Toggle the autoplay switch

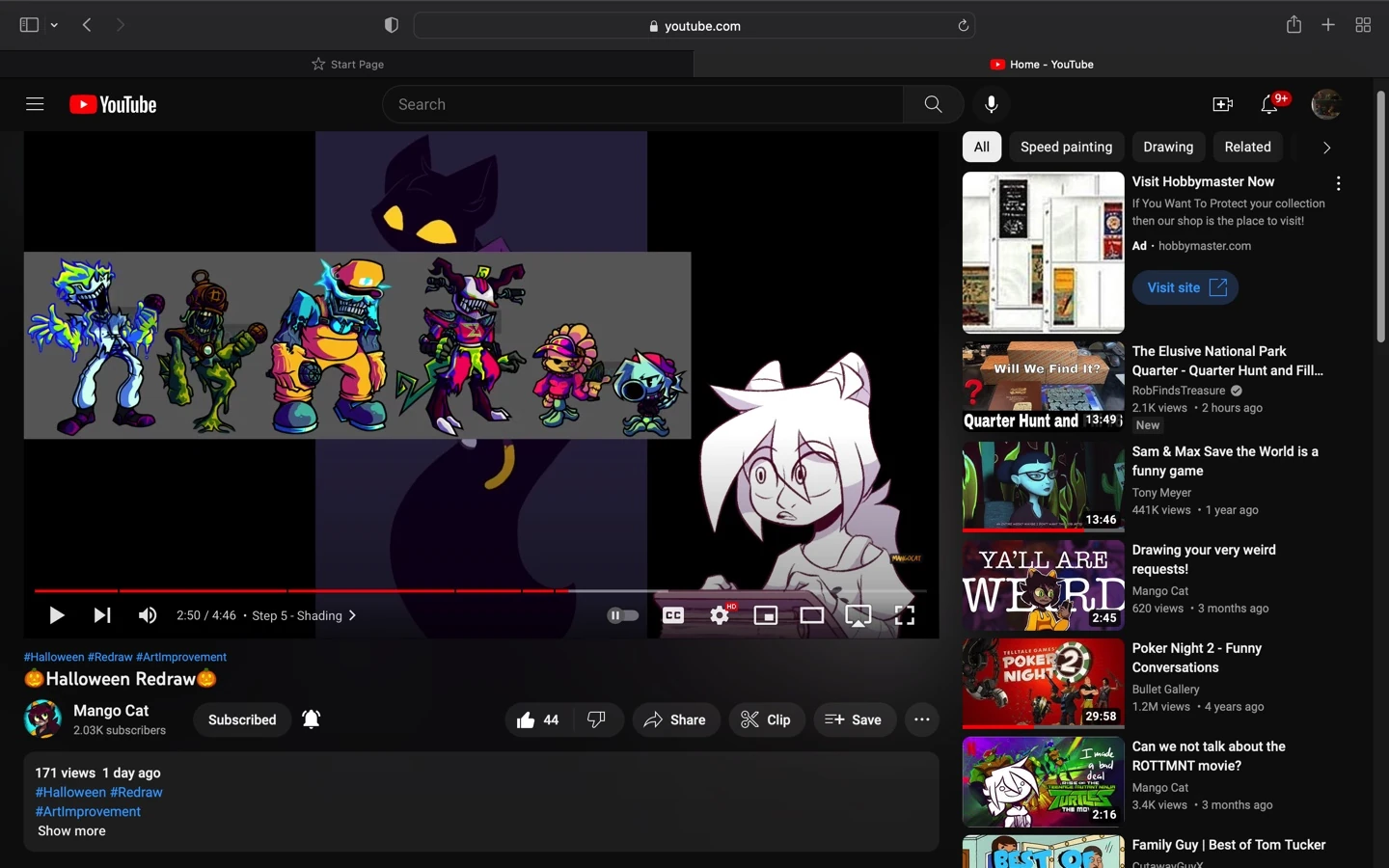point(622,615)
